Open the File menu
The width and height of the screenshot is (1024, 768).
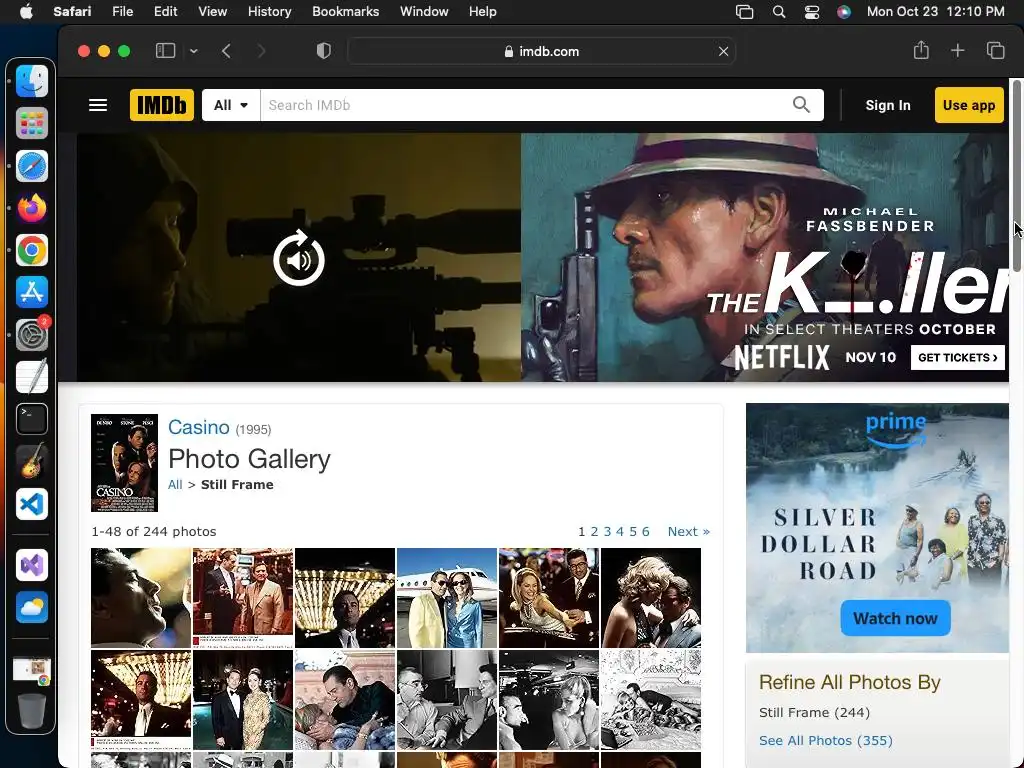click(x=122, y=12)
